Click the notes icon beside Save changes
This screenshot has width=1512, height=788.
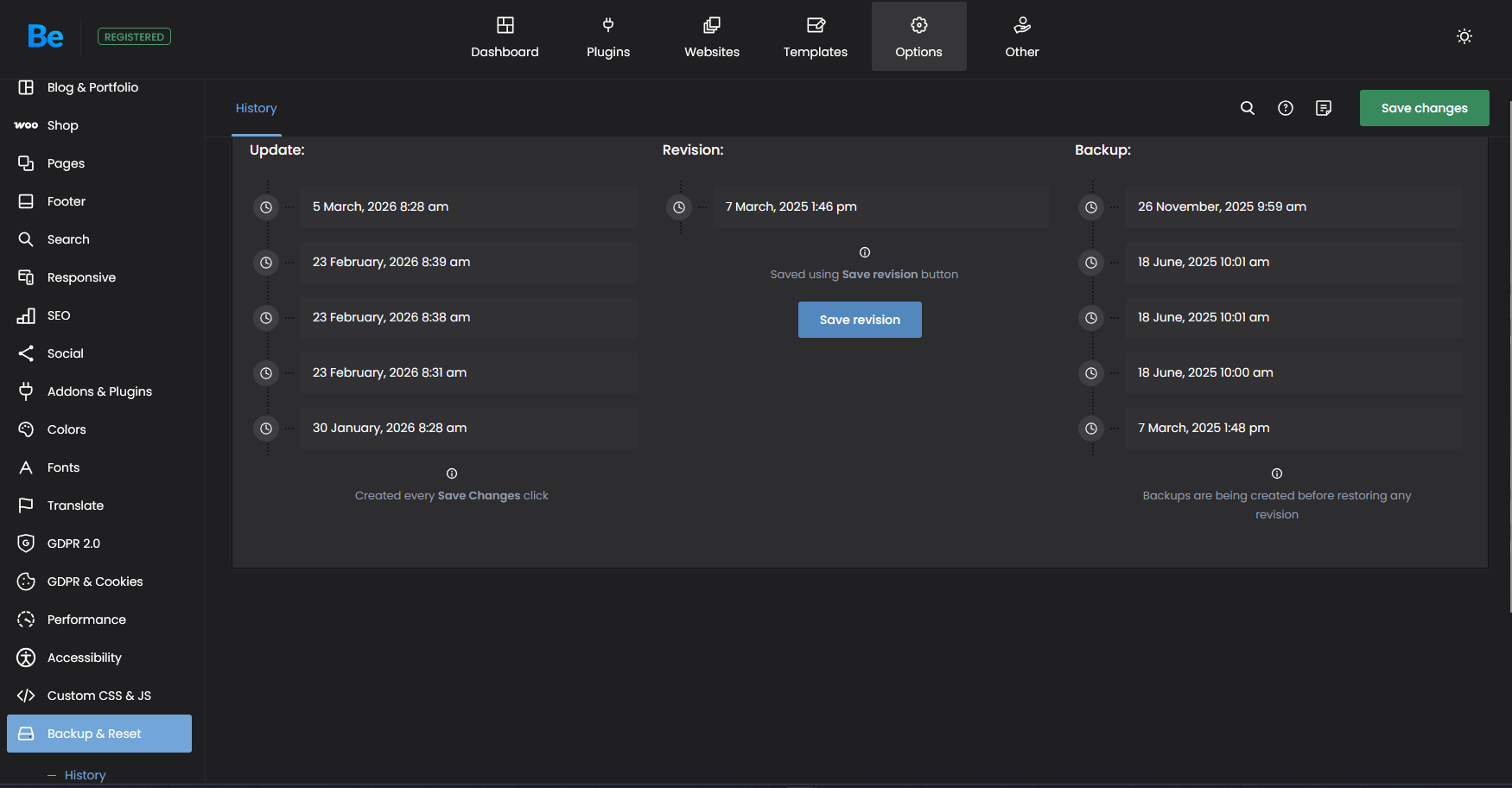pos(1323,108)
